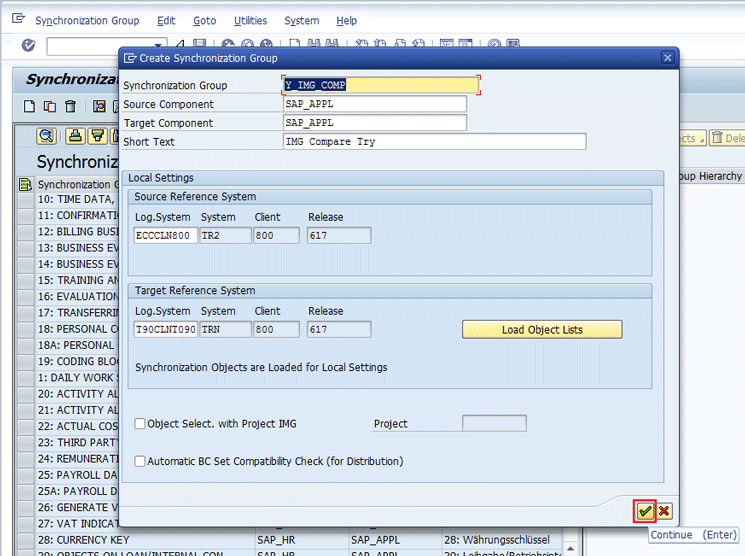
Task: Open the Synchronization Group menu
Action: click(x=87, y=20)
